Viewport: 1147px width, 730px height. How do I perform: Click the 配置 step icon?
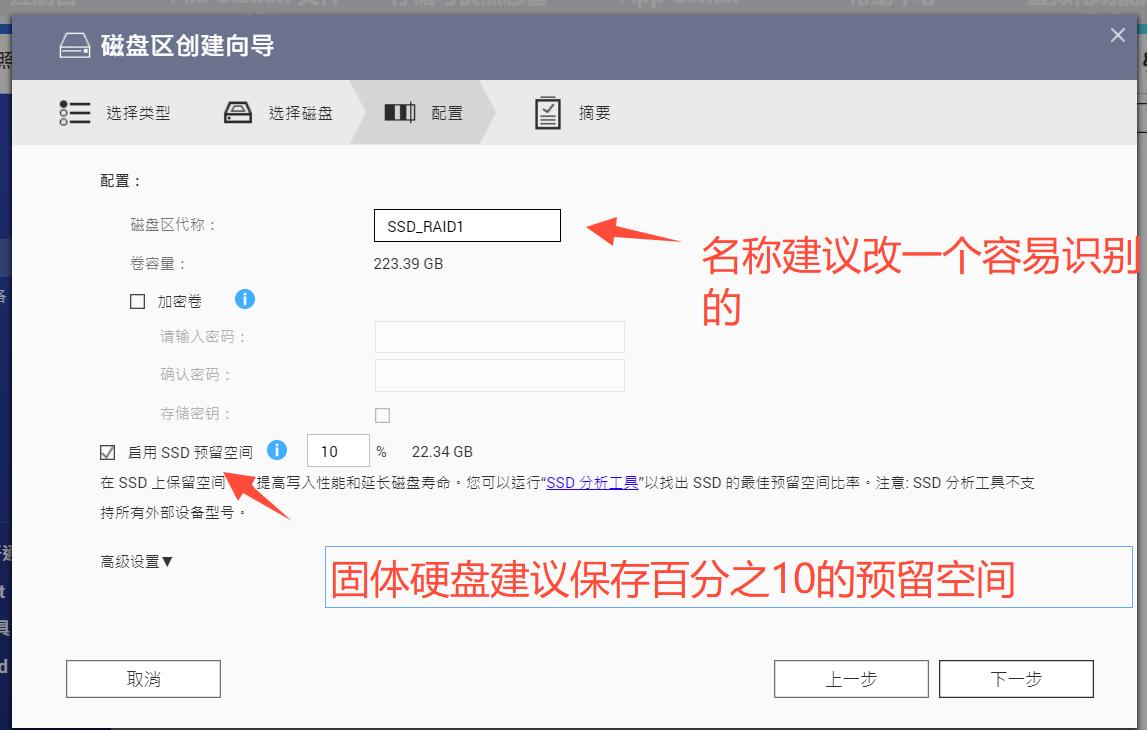tap(400, 112)
